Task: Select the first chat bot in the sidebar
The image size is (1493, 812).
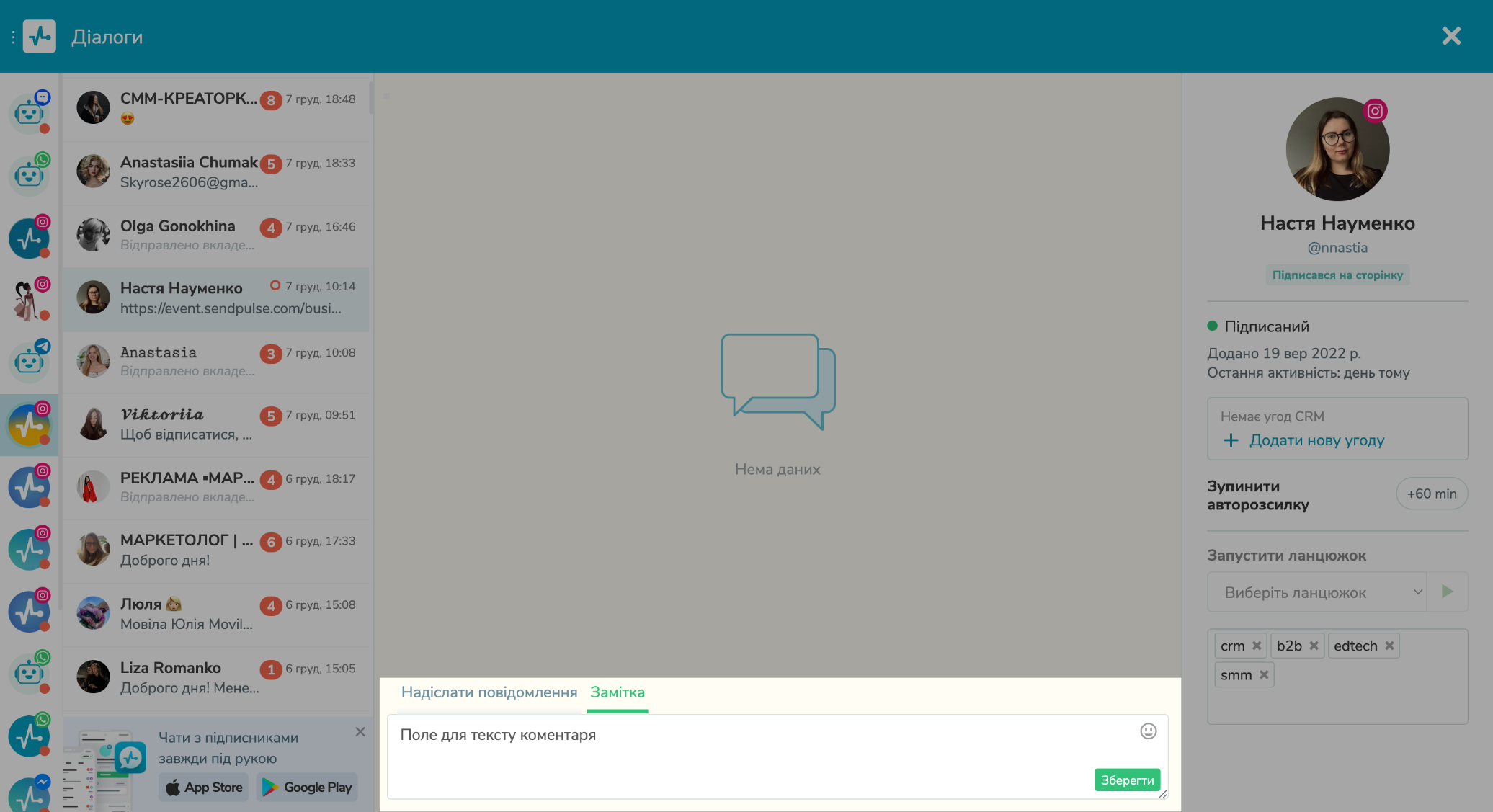Action: [29, 112]
